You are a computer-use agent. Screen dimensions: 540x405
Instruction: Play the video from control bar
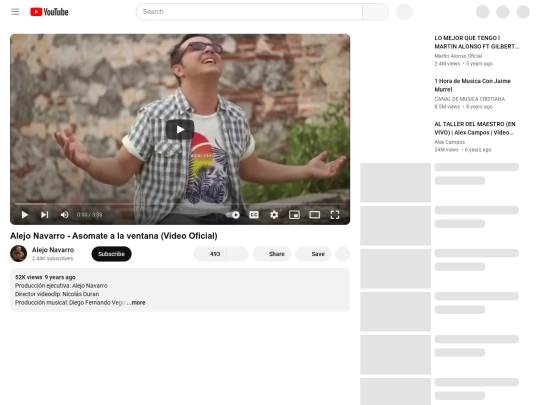coord(24,215)
